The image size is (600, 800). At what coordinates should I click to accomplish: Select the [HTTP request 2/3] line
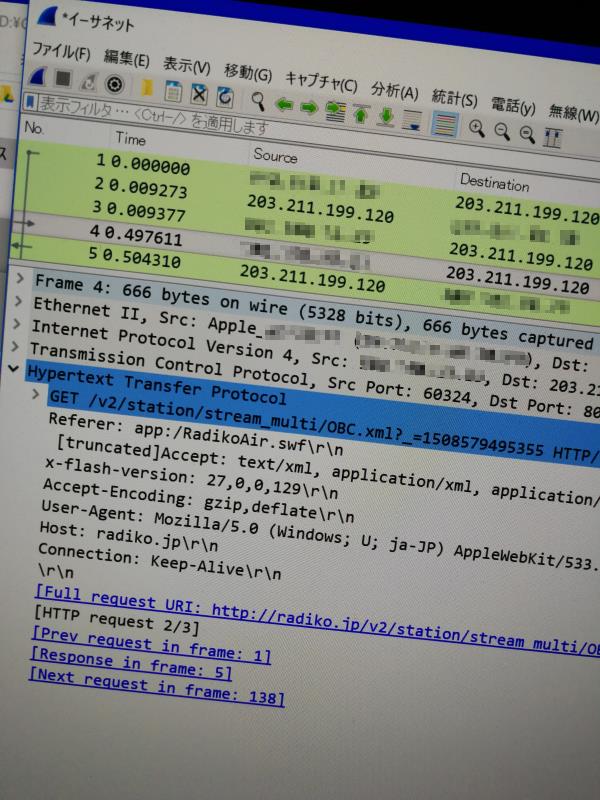116,619
